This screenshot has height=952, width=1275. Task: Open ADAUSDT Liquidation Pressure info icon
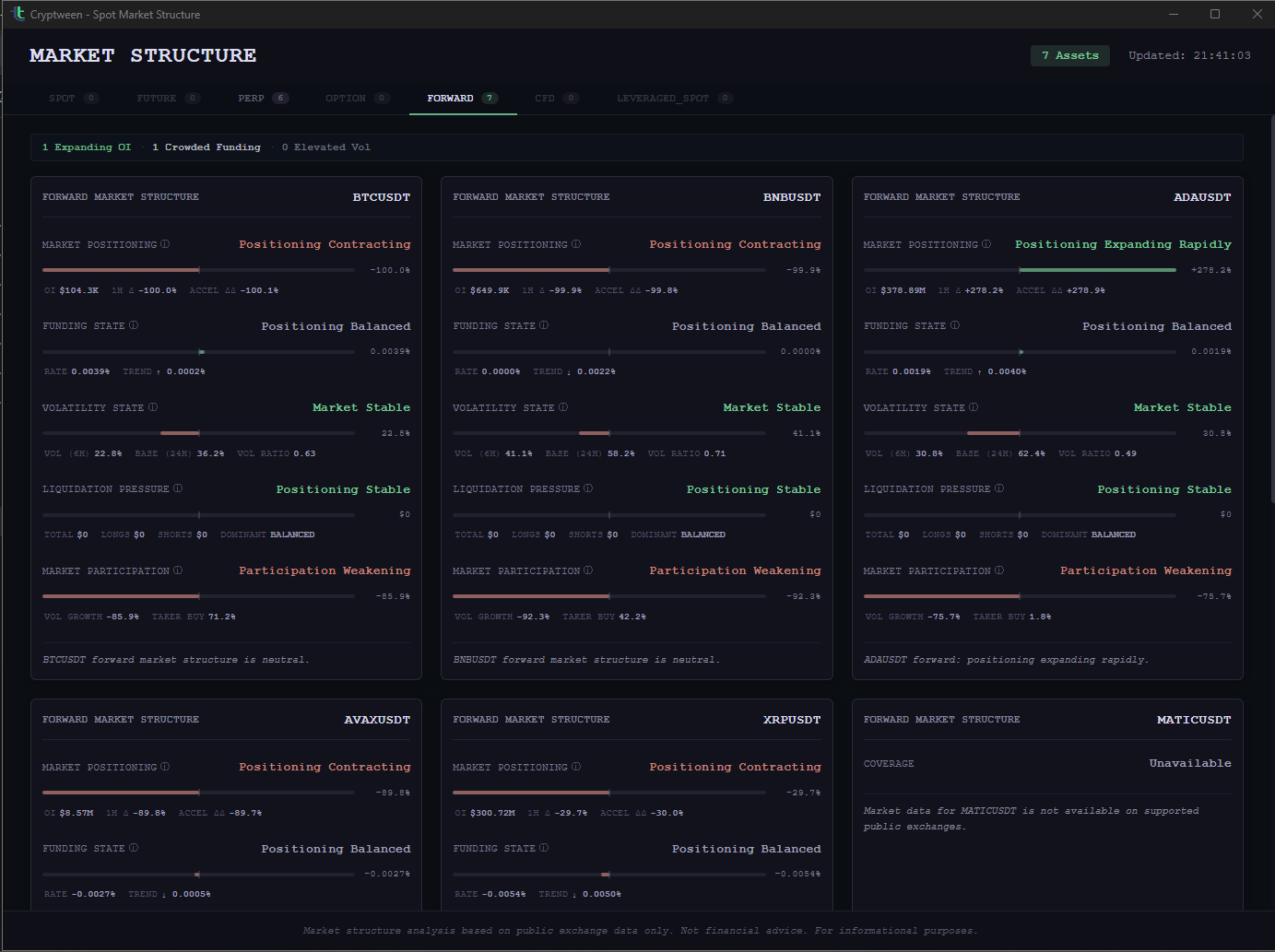pyautogui.click(x=999, y=488)
